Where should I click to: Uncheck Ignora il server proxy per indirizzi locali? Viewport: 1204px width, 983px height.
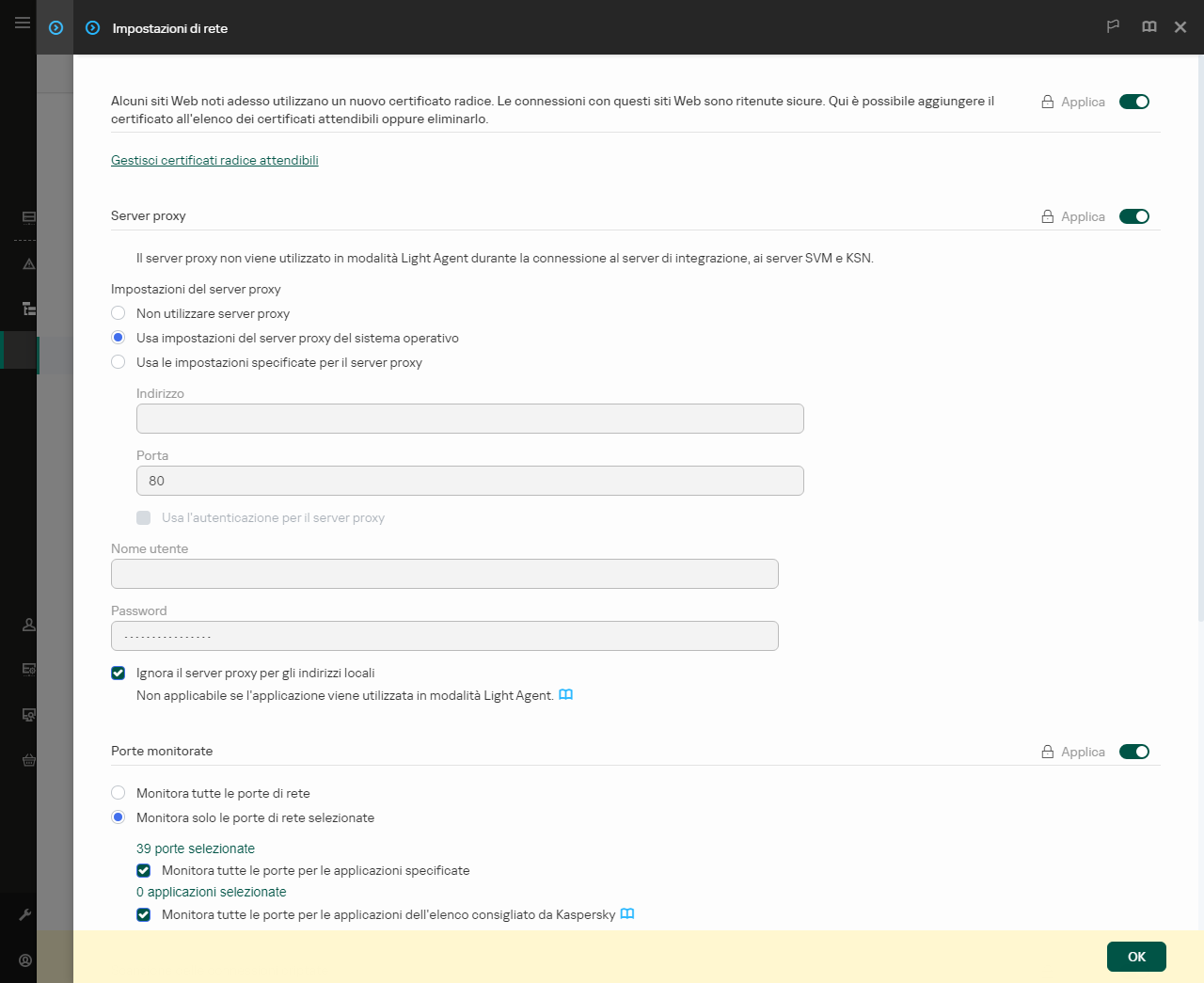[119, 673]
